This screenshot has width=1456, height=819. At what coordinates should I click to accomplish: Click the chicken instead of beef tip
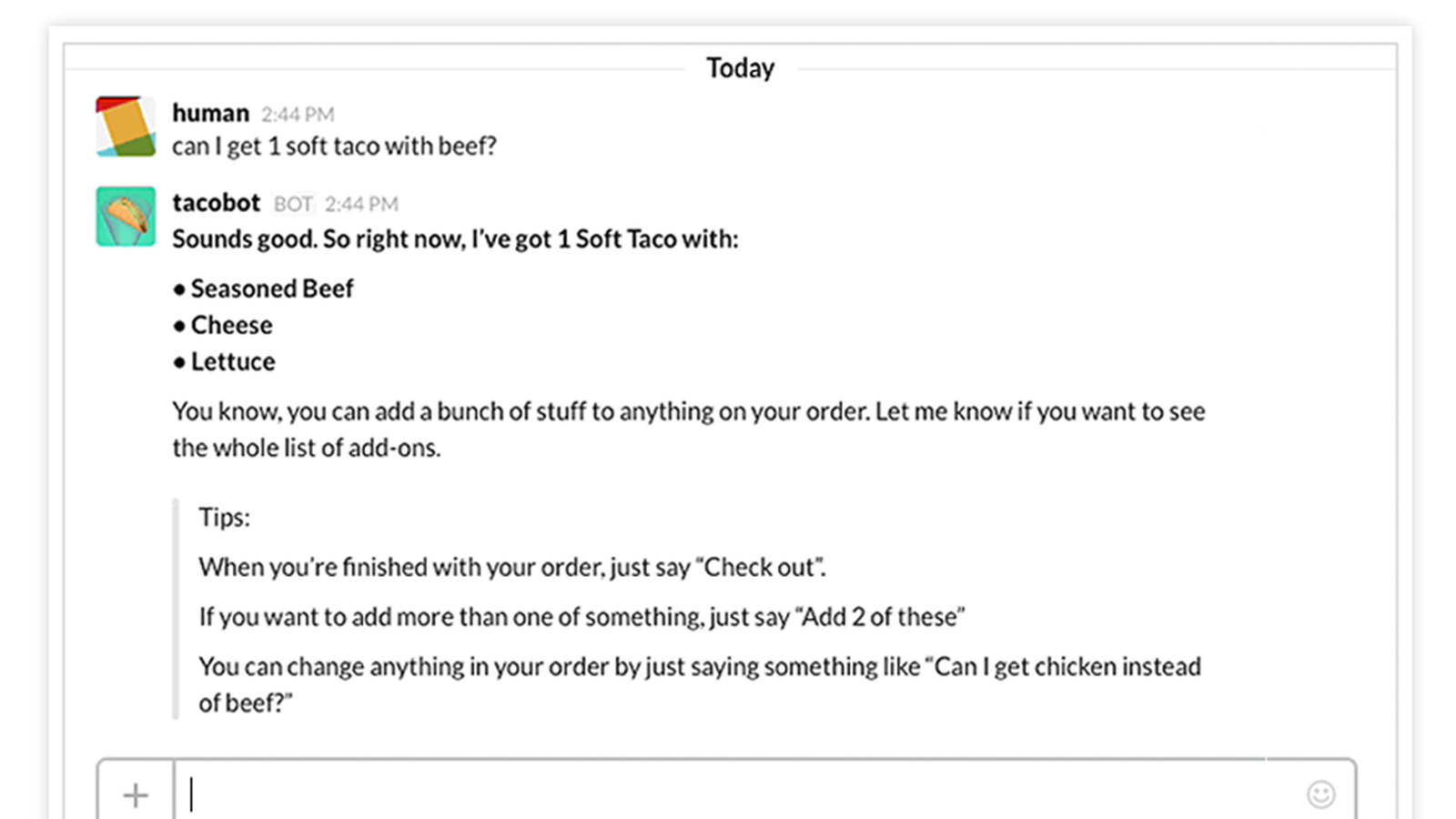pyautogui.click(x=700, y=684)
